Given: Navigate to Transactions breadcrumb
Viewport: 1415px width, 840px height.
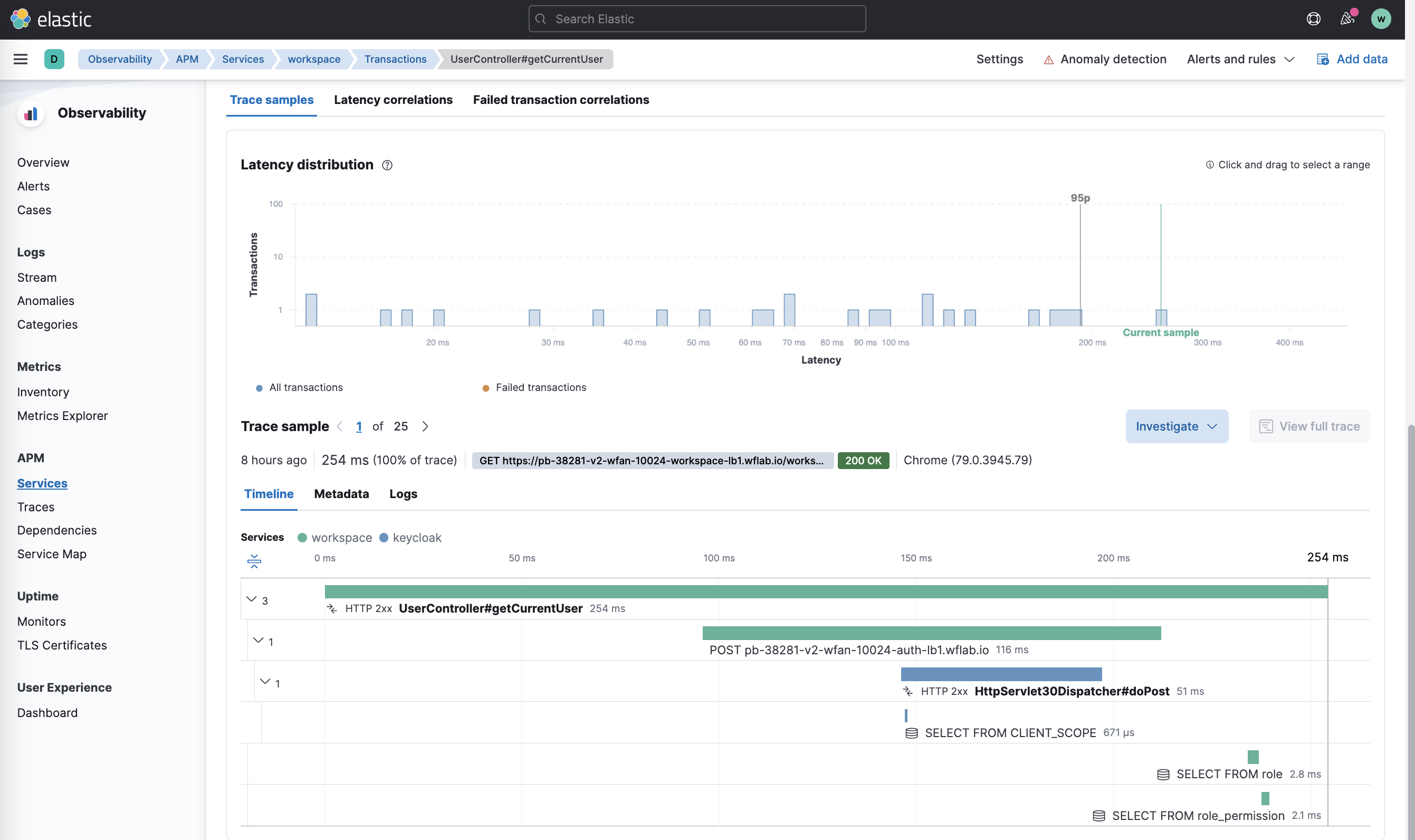Looking at the screenshot, I should [396, 60].
